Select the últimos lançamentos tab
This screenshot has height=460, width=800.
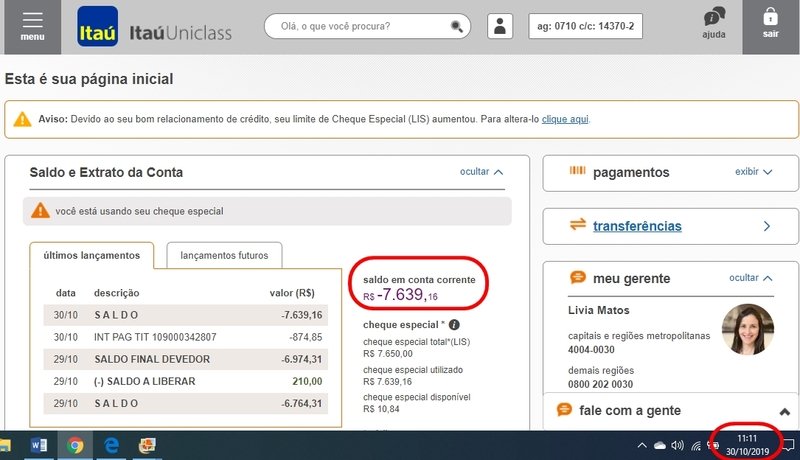[91, 255]
